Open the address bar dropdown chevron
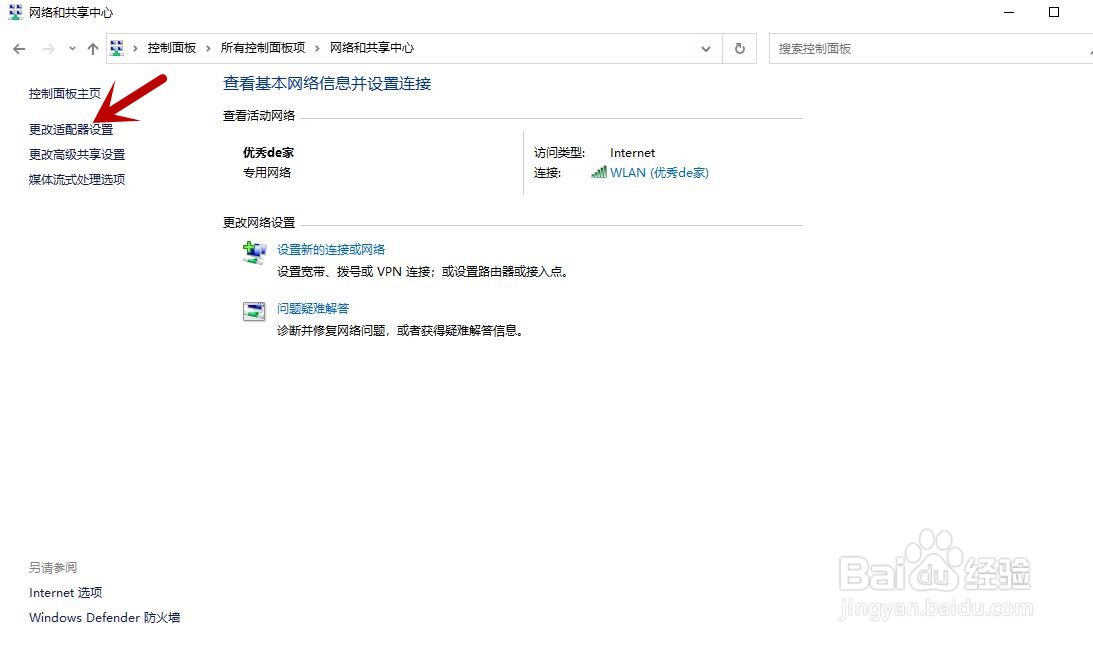 [x=706, y=48]
